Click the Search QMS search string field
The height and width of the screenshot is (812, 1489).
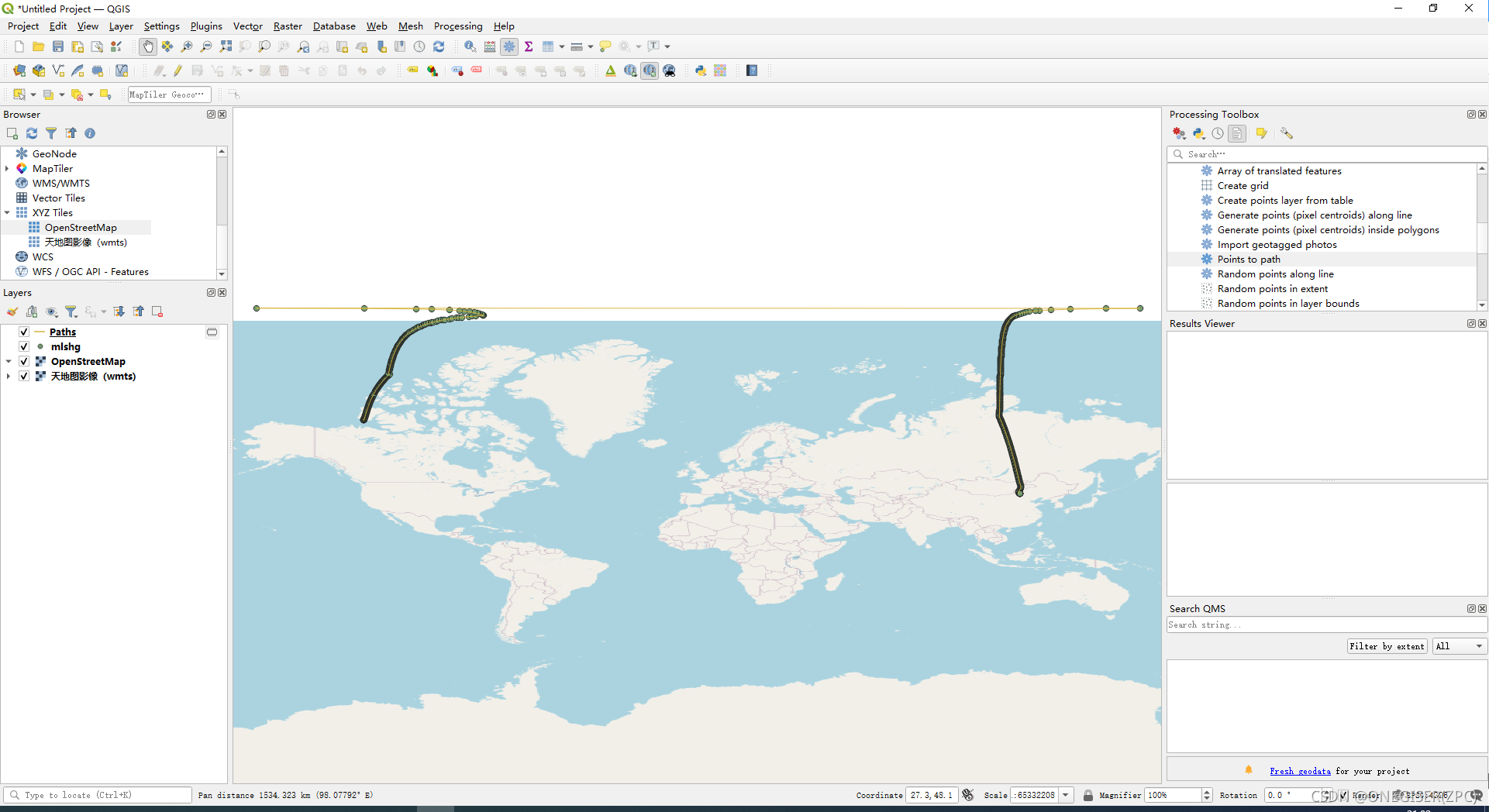1327,624
